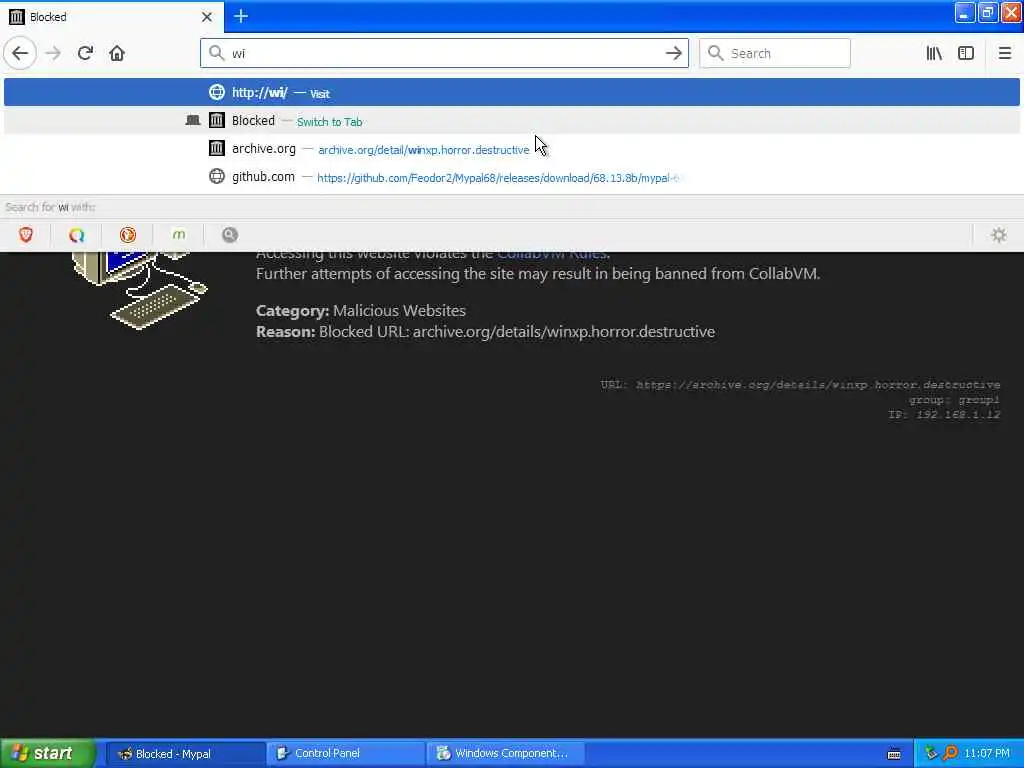The width and height of the screenshot is (1024, 768).
Task: Click the Search input field
Action: coord(775,53)
